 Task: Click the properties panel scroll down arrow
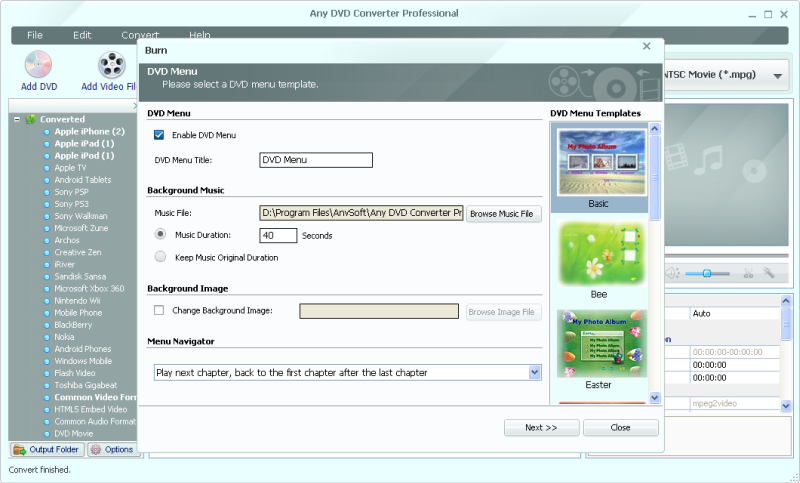786,405
